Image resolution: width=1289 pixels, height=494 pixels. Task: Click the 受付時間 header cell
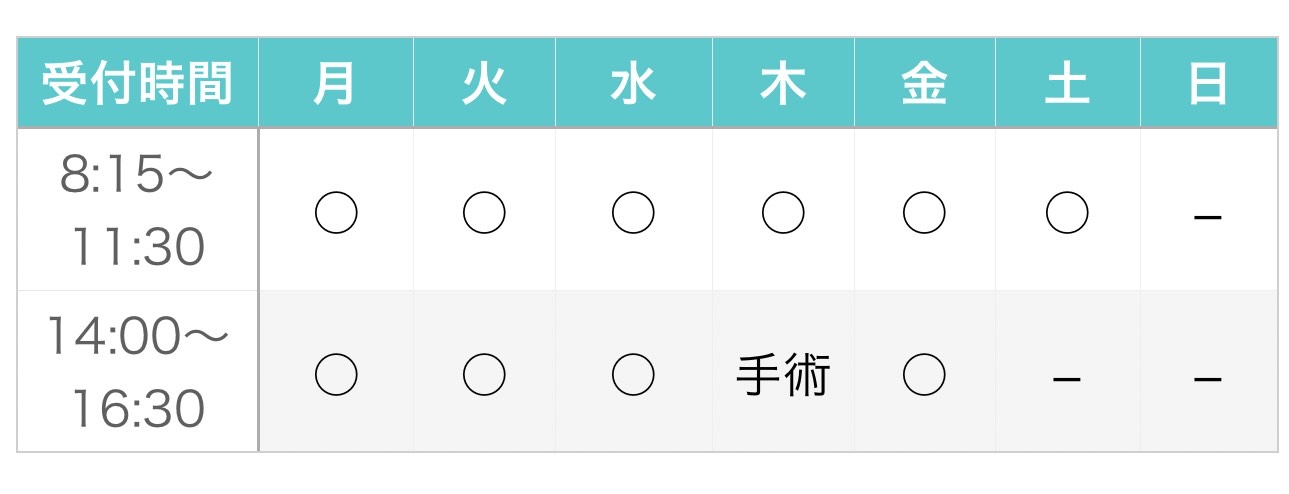pyautogui.click(x=138, y=84)
